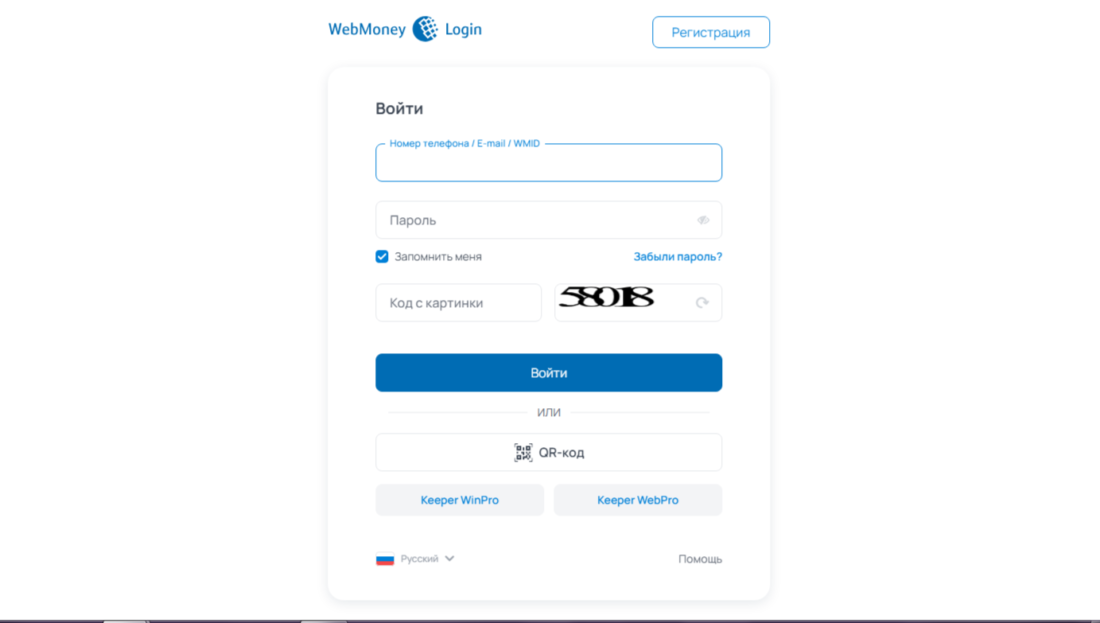Click the Регистрация button
The height and width of the screenshot is (623, 1100).
tap(711, 32)
